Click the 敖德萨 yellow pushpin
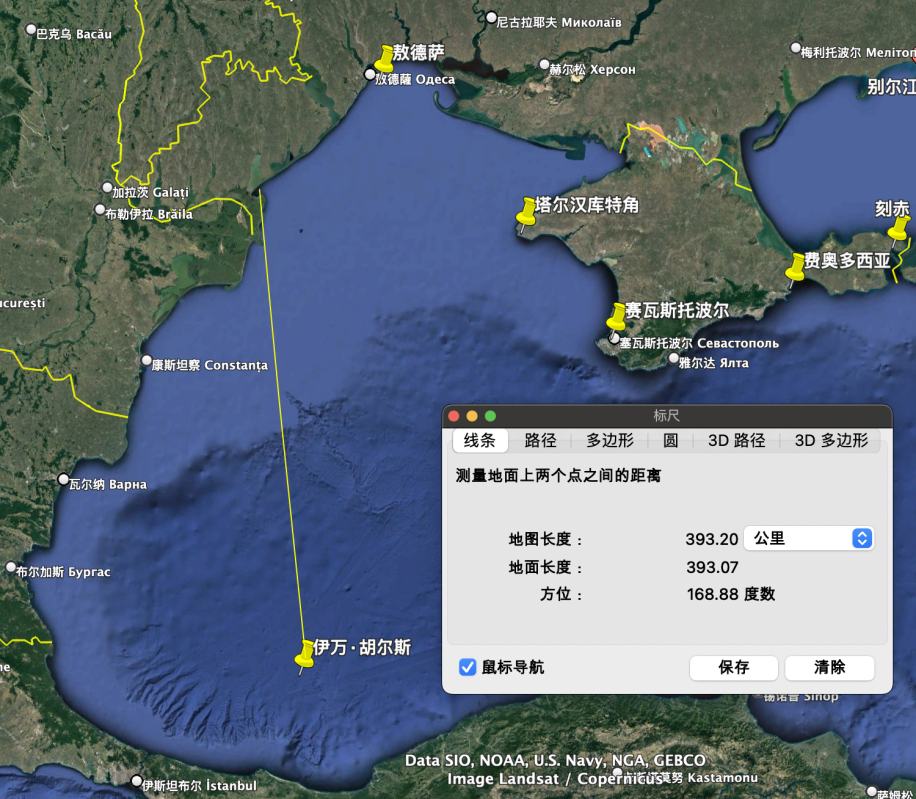Viewport: 916px width, 799px height. pyautogui.click(x=384, y=58)
